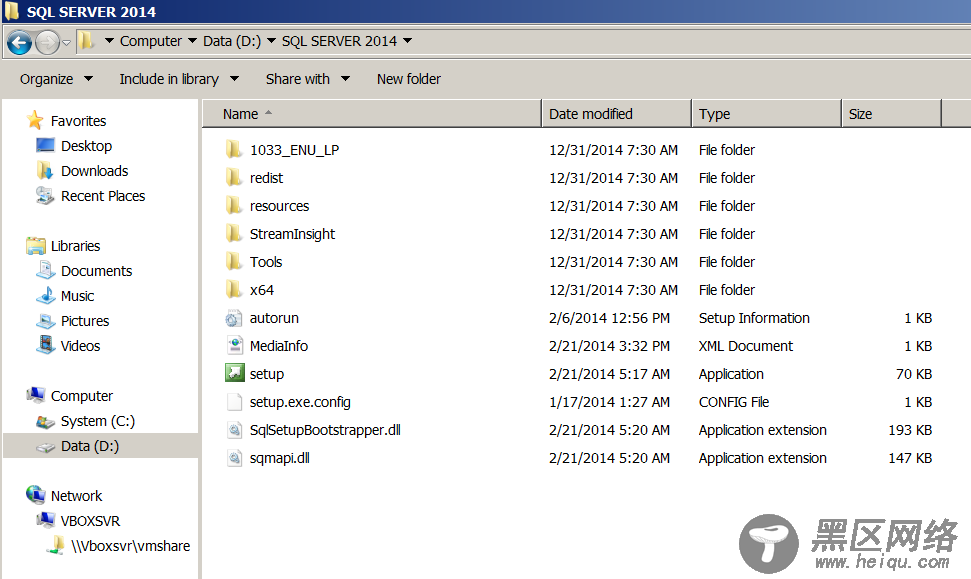Expand dropdown arrow before Computer in address bar
Screen dimensions: 971x579
click(x=109, y=41)
